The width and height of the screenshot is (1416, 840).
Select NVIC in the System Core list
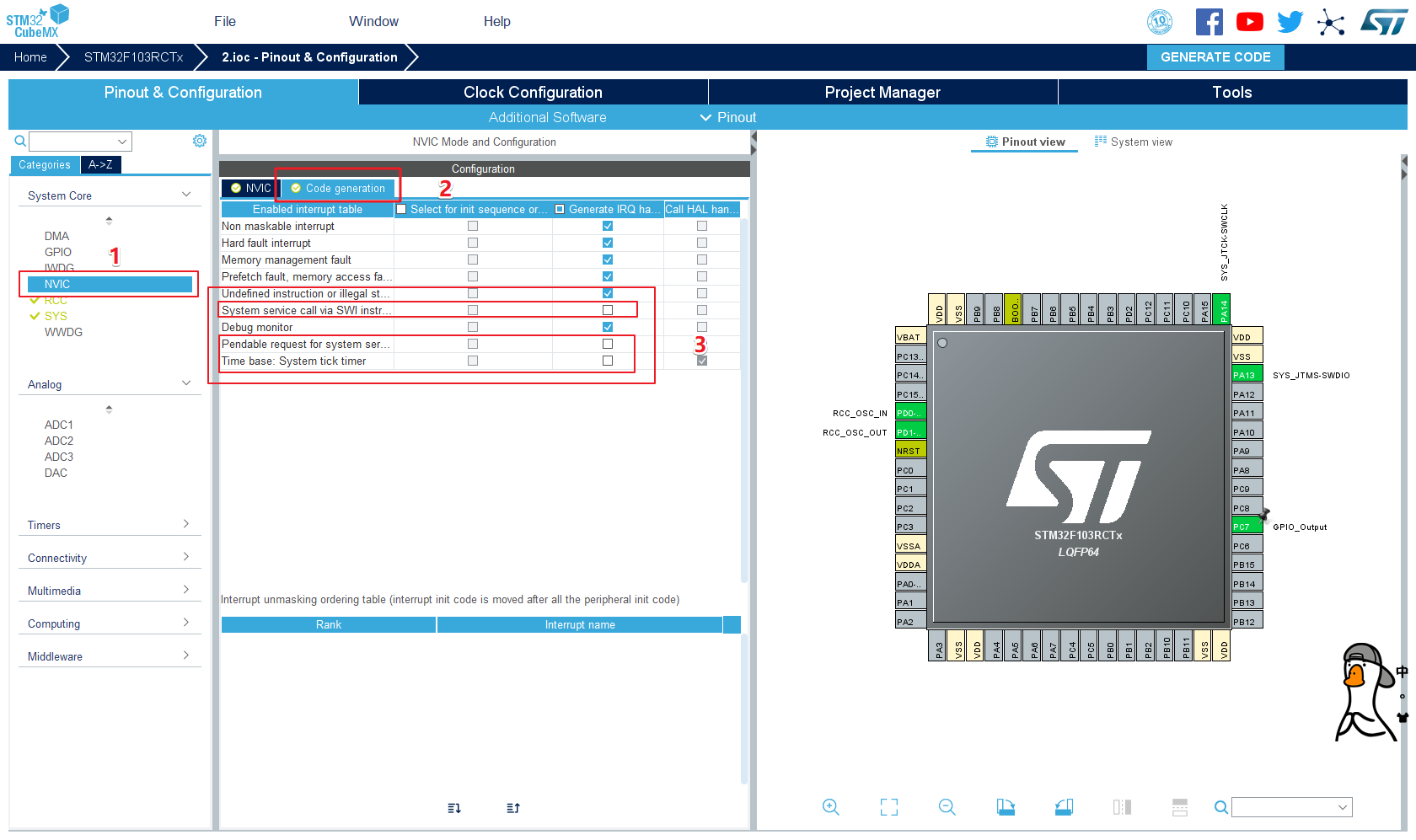coord(110,284)
